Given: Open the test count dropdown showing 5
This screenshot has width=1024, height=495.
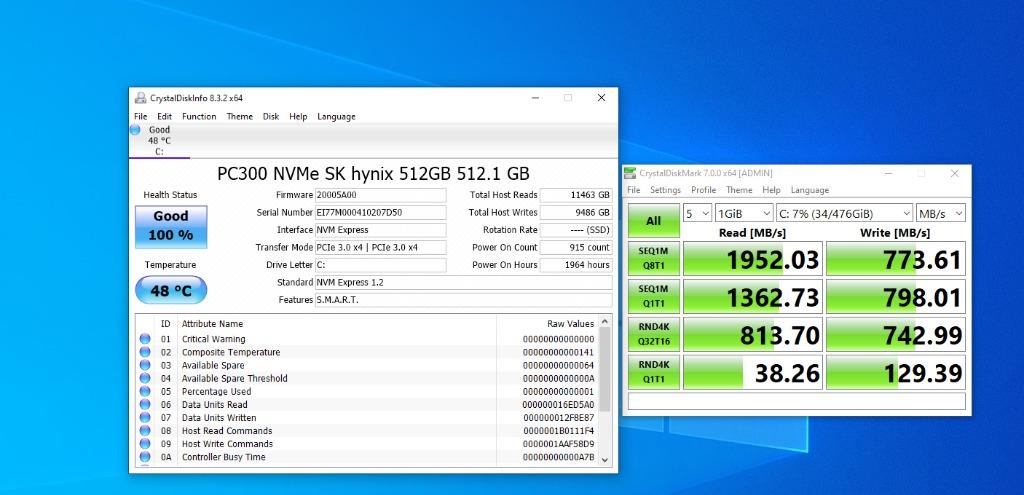Looking at the screenshot, I should [697, 214].
